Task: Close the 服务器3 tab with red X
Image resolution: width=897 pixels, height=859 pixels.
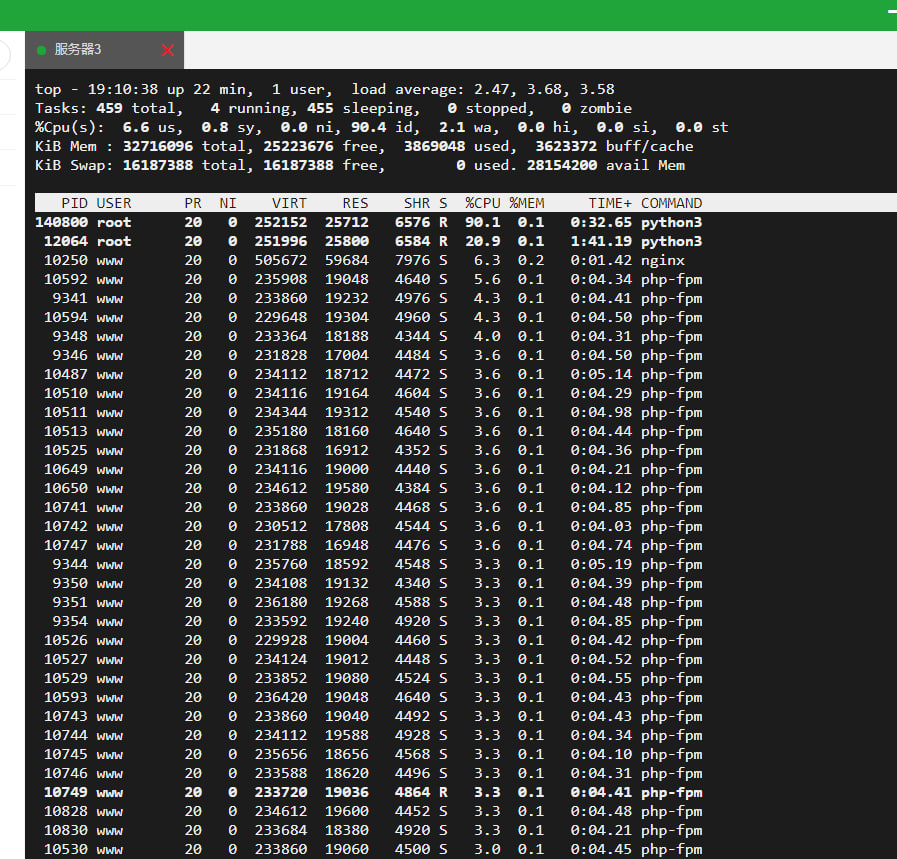Action: (x=168, y=50)
